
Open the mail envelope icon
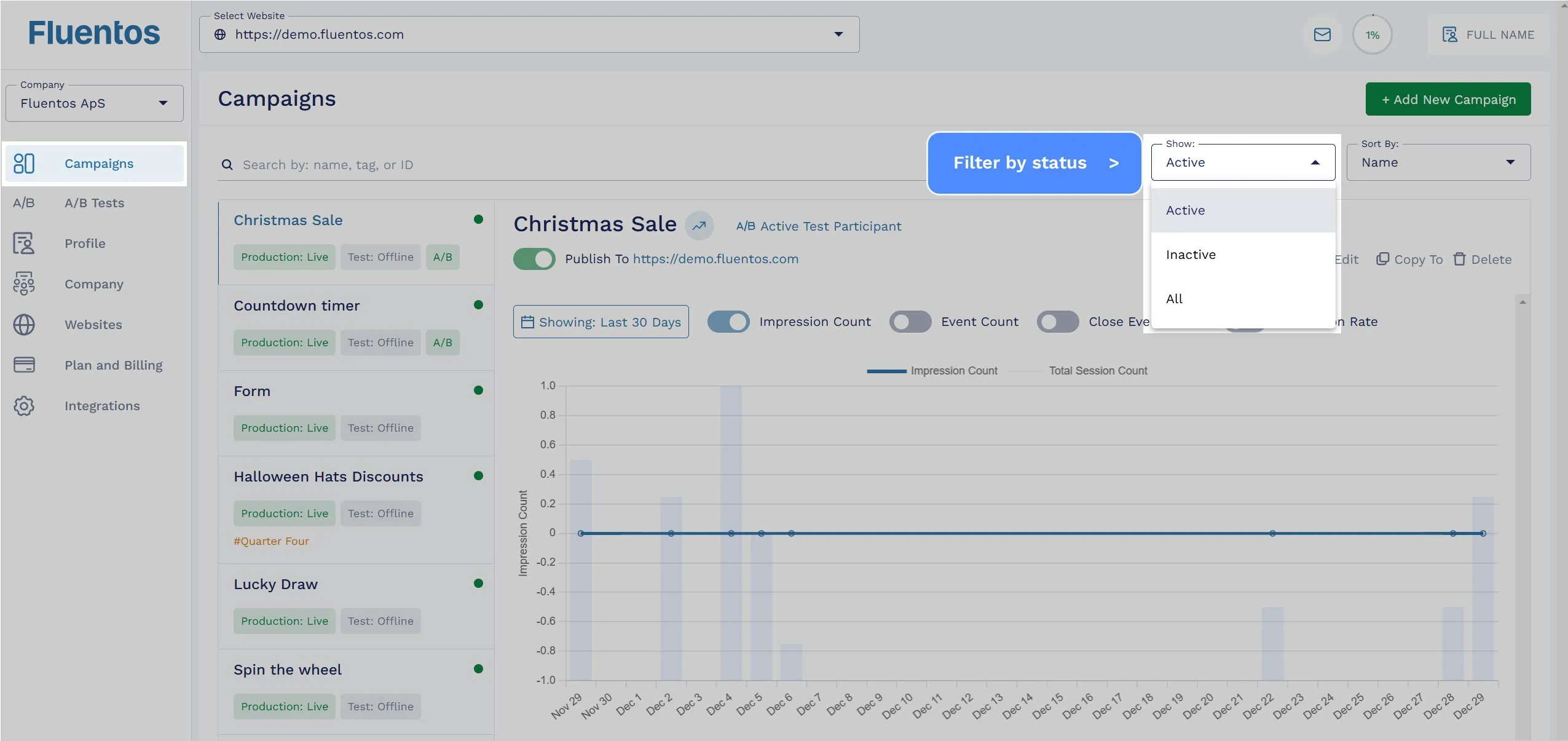(1322, 34)
